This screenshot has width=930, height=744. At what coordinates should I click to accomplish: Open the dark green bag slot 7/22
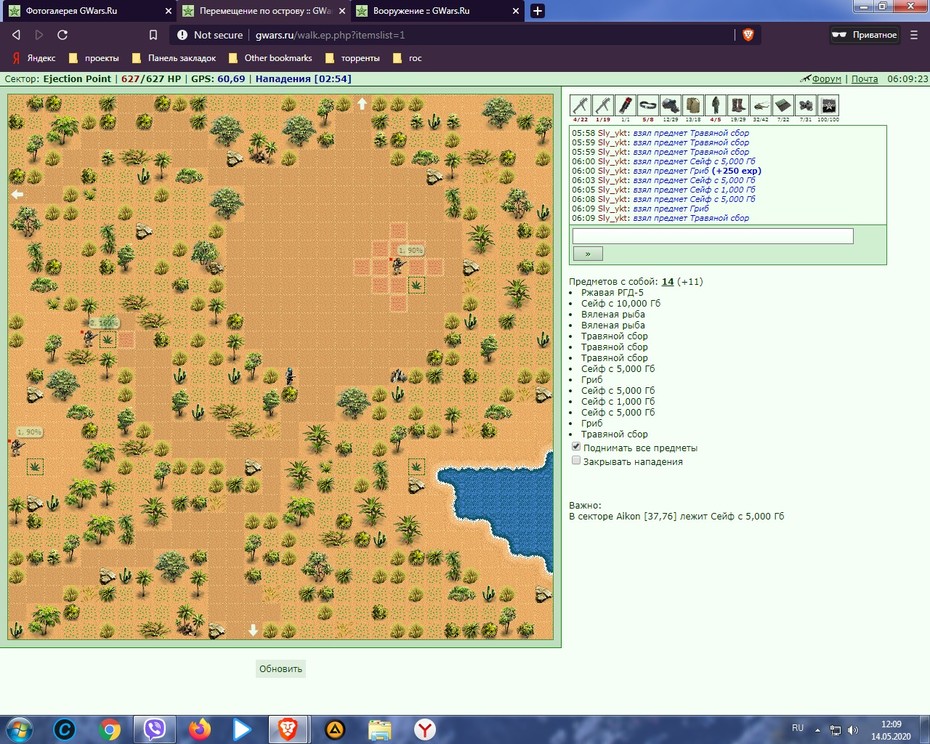pos(783,106)
